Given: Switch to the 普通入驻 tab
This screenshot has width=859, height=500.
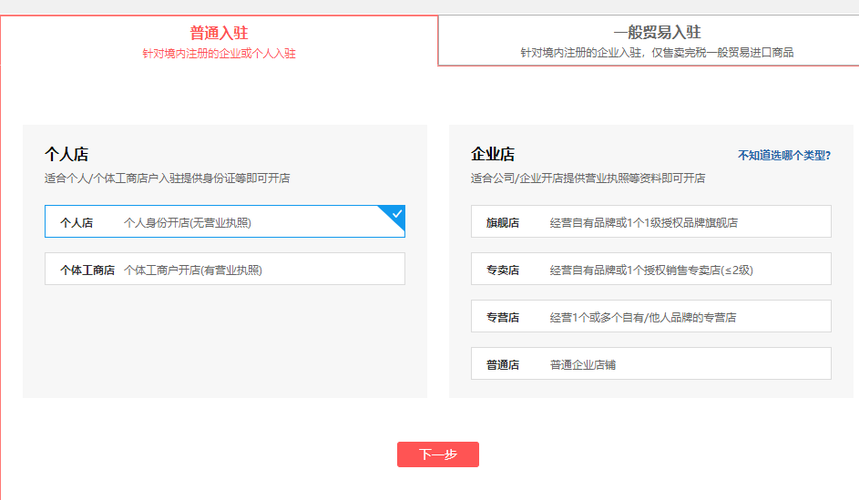Looking at the screenshot, I should tap(218, 33).
